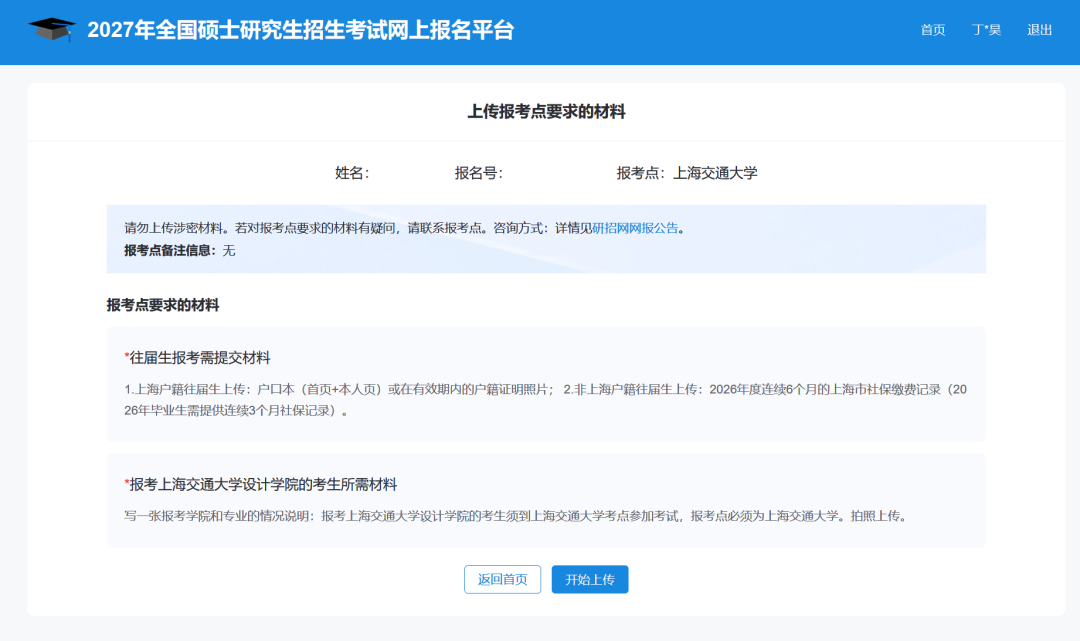Image resolution: width=1080 pixels, height=641 pixels.
Task: Click the 往届生报考需提交材料 card title
Action: [197, 357]
